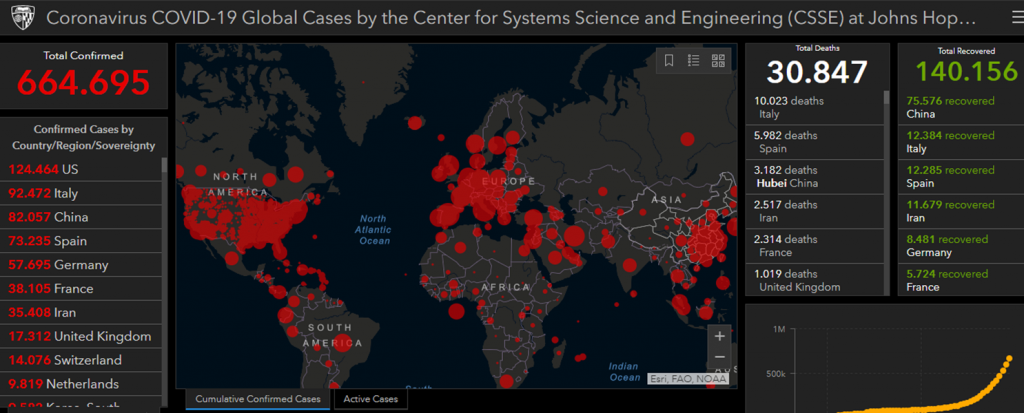Screen dimensions: 1024x413
Task: Open the hamburger menu in header
Action: (1002, 19)
